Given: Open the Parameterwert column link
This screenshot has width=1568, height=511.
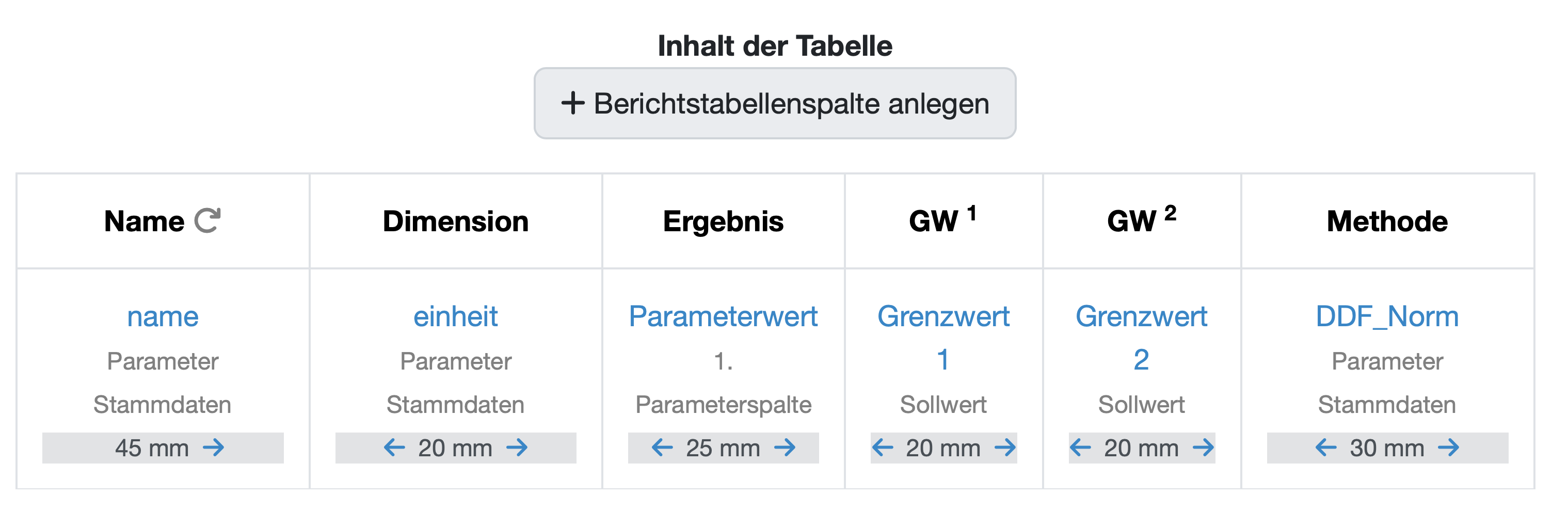Looking at the screenshot, I should point(723,317).
